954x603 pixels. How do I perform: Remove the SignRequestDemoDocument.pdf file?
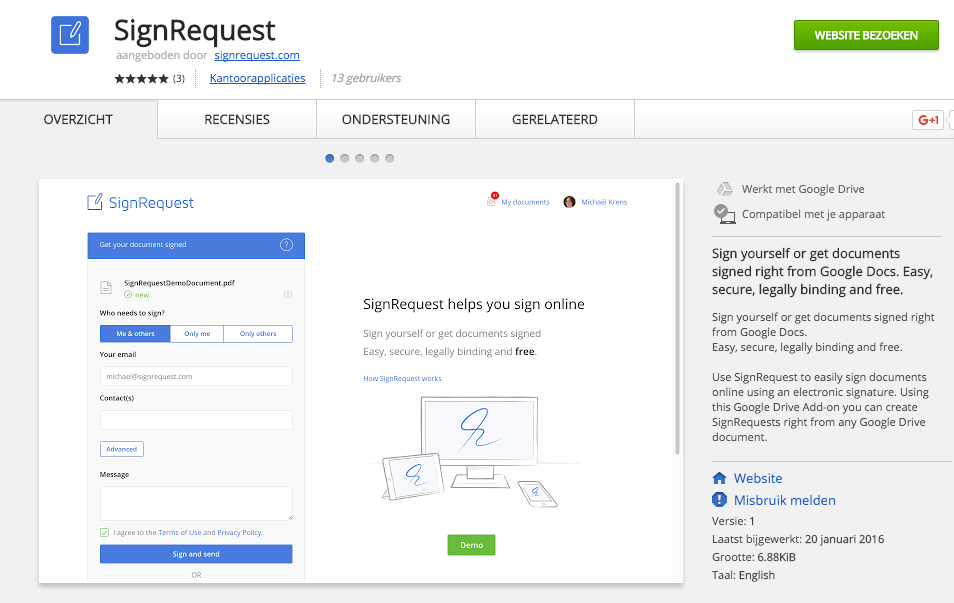point(288,295)
